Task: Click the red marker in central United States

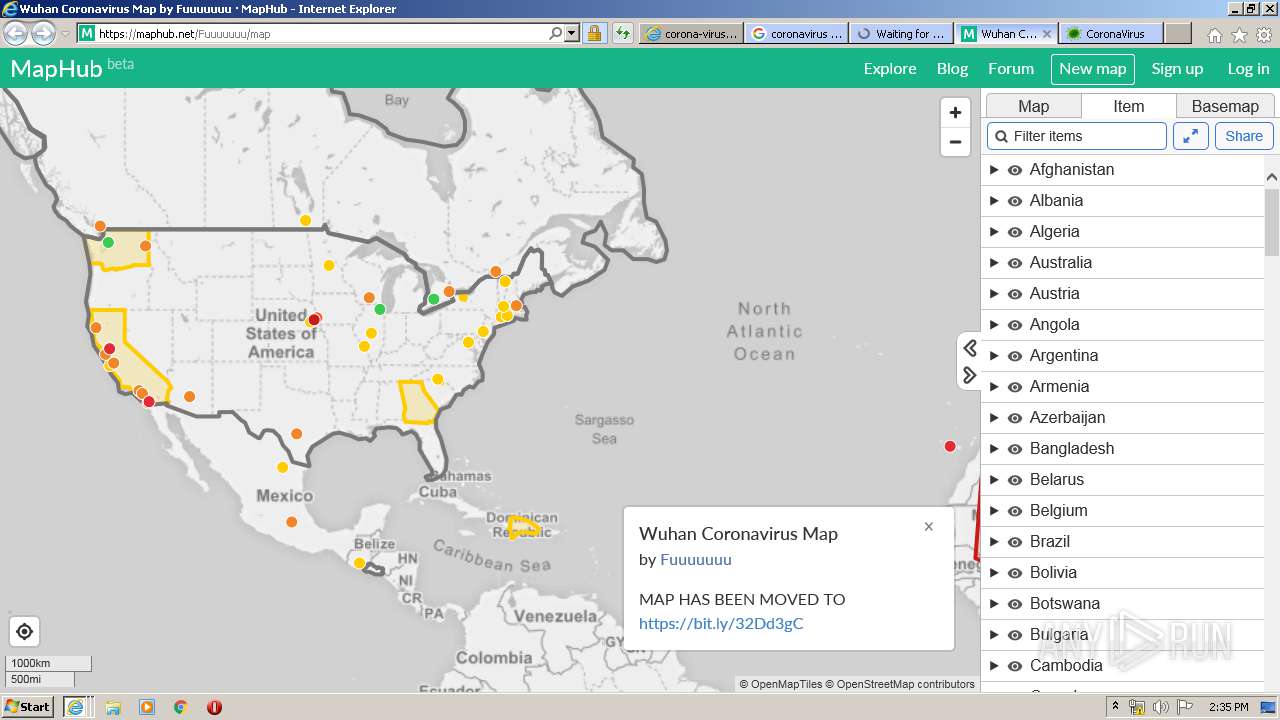Action: (314, 319)
